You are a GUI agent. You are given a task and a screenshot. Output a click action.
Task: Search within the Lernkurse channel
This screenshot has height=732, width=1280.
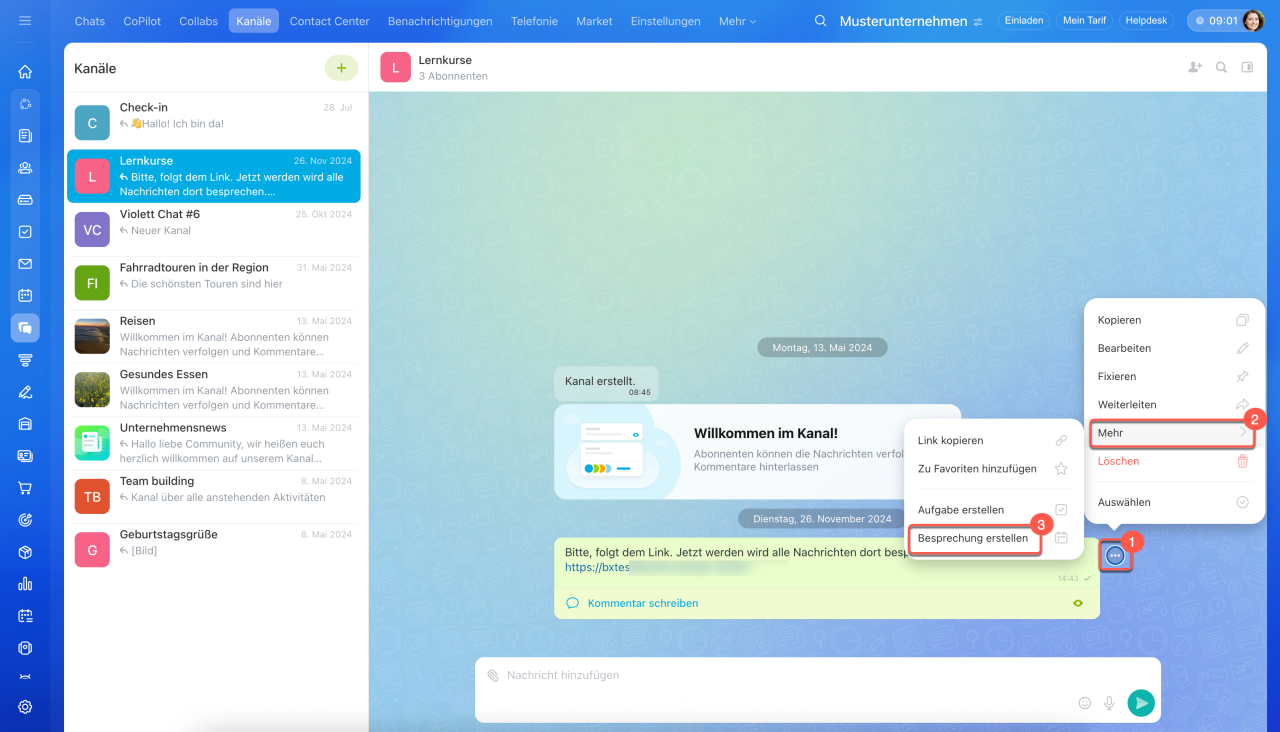click(1221, 68)
